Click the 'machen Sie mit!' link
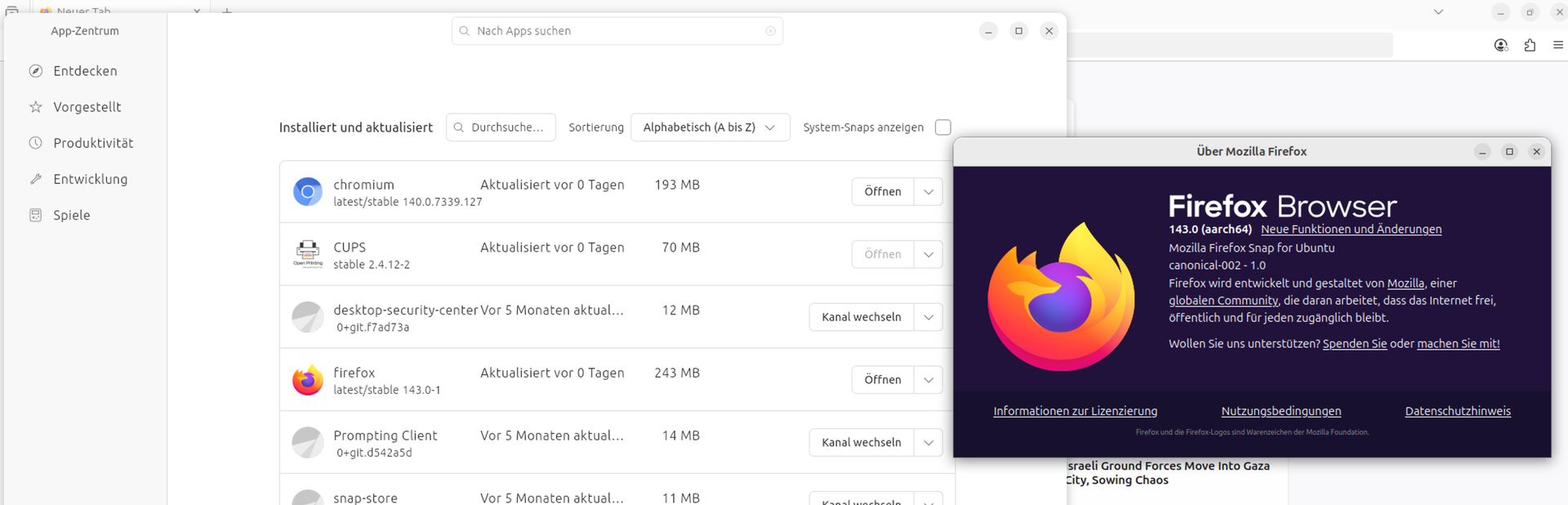1568x505 pixels. coord(1458,344)
